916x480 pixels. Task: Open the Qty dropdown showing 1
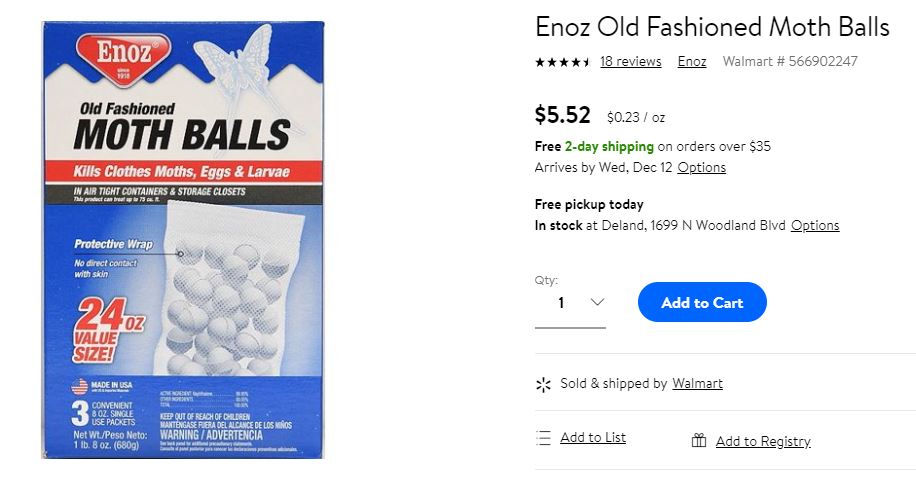(x=570, y=303)
